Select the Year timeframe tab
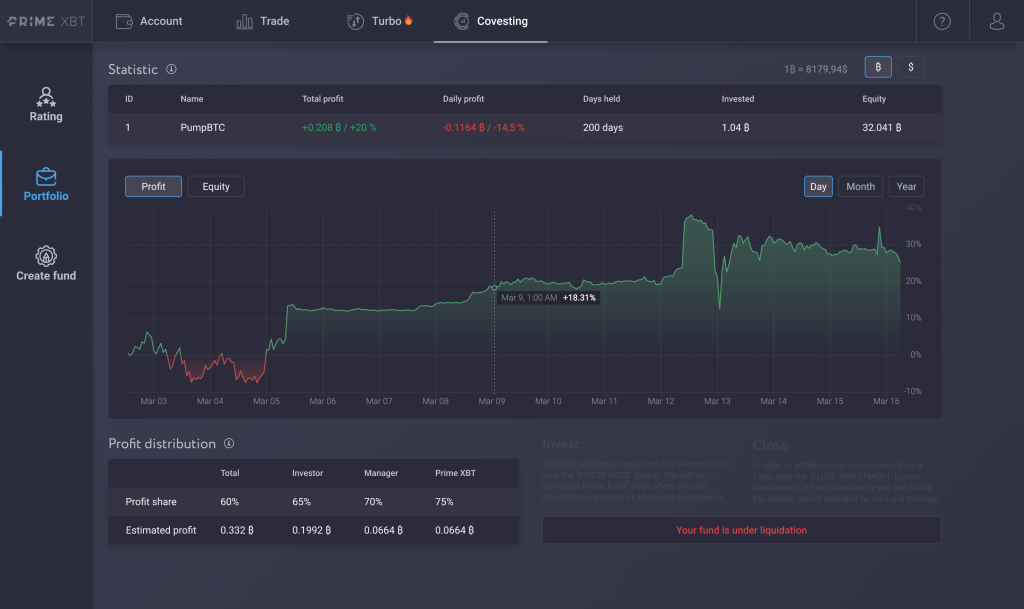1024x609 pixels. (x=906, y=186)
